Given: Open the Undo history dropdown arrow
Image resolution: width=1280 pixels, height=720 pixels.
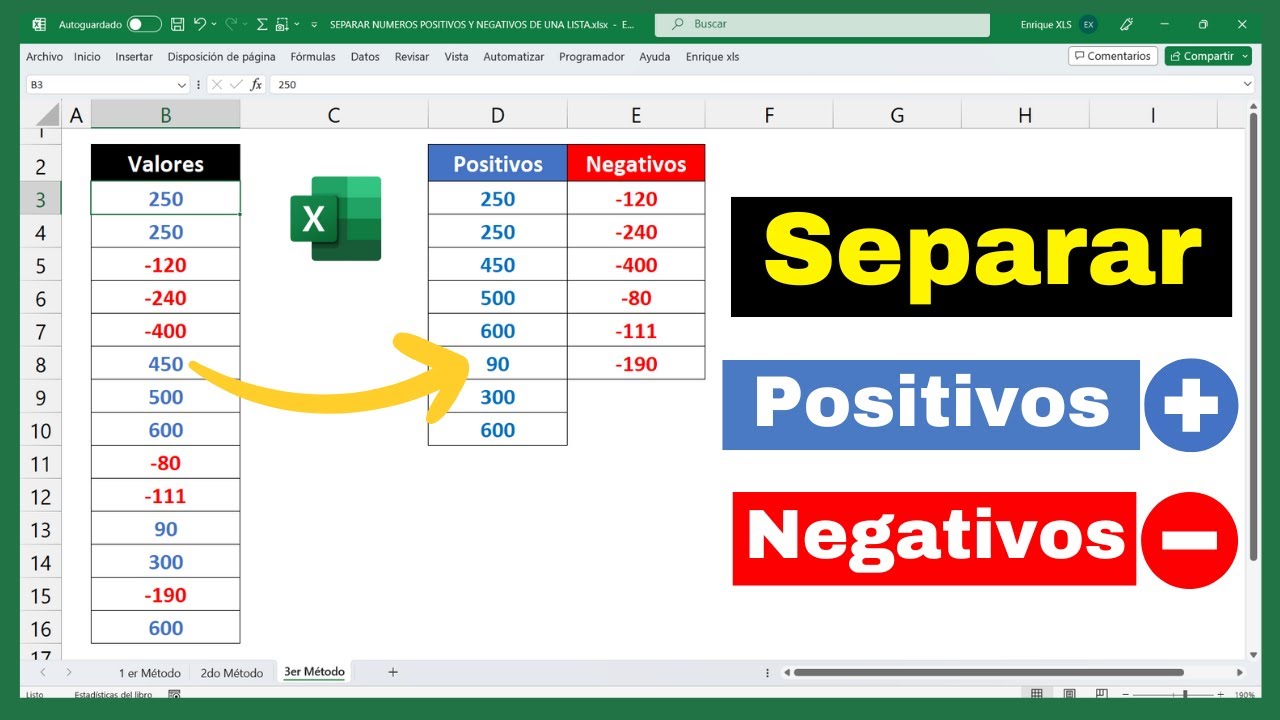Looking at the screenshot, I should [x=214, y=24].
